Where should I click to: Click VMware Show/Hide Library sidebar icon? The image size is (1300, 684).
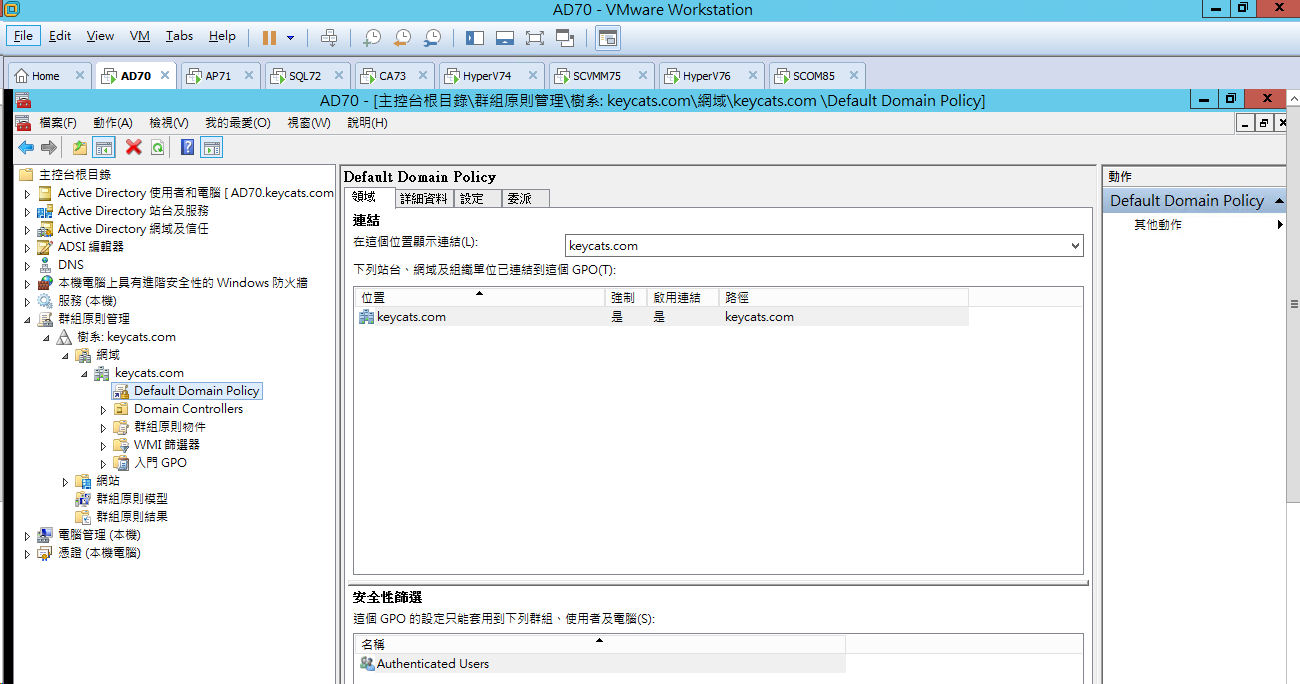pos(475,37)
